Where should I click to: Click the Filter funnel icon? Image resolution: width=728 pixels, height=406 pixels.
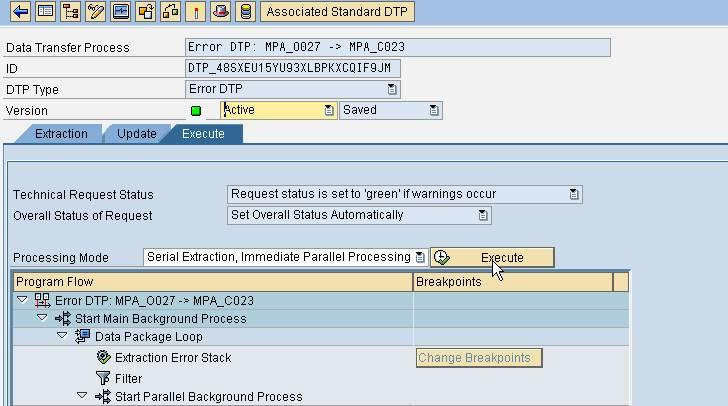(103, 378)
